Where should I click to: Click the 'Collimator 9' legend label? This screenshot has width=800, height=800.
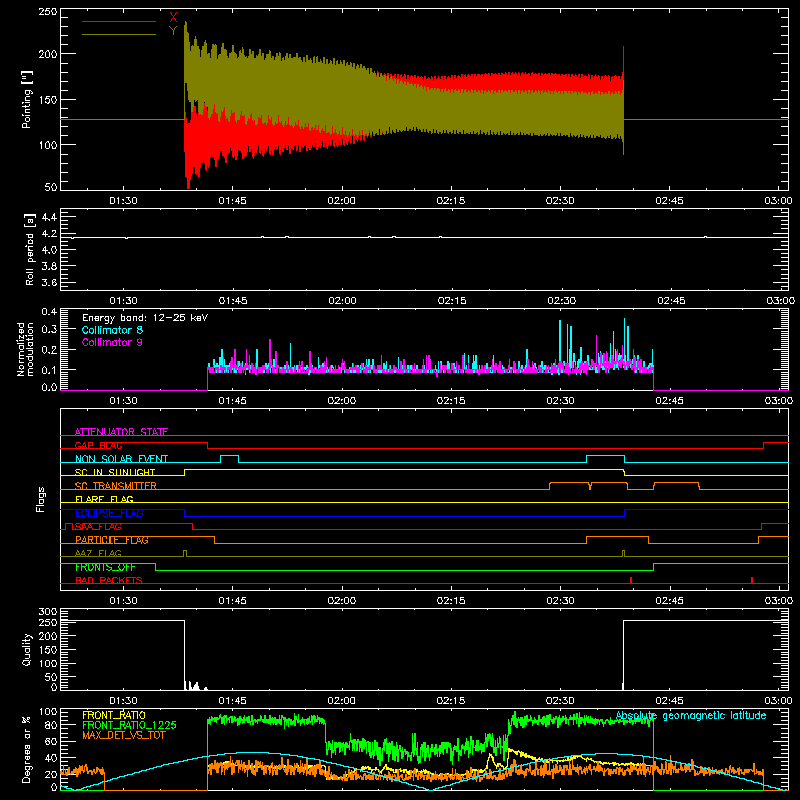(x=112, y=342)
